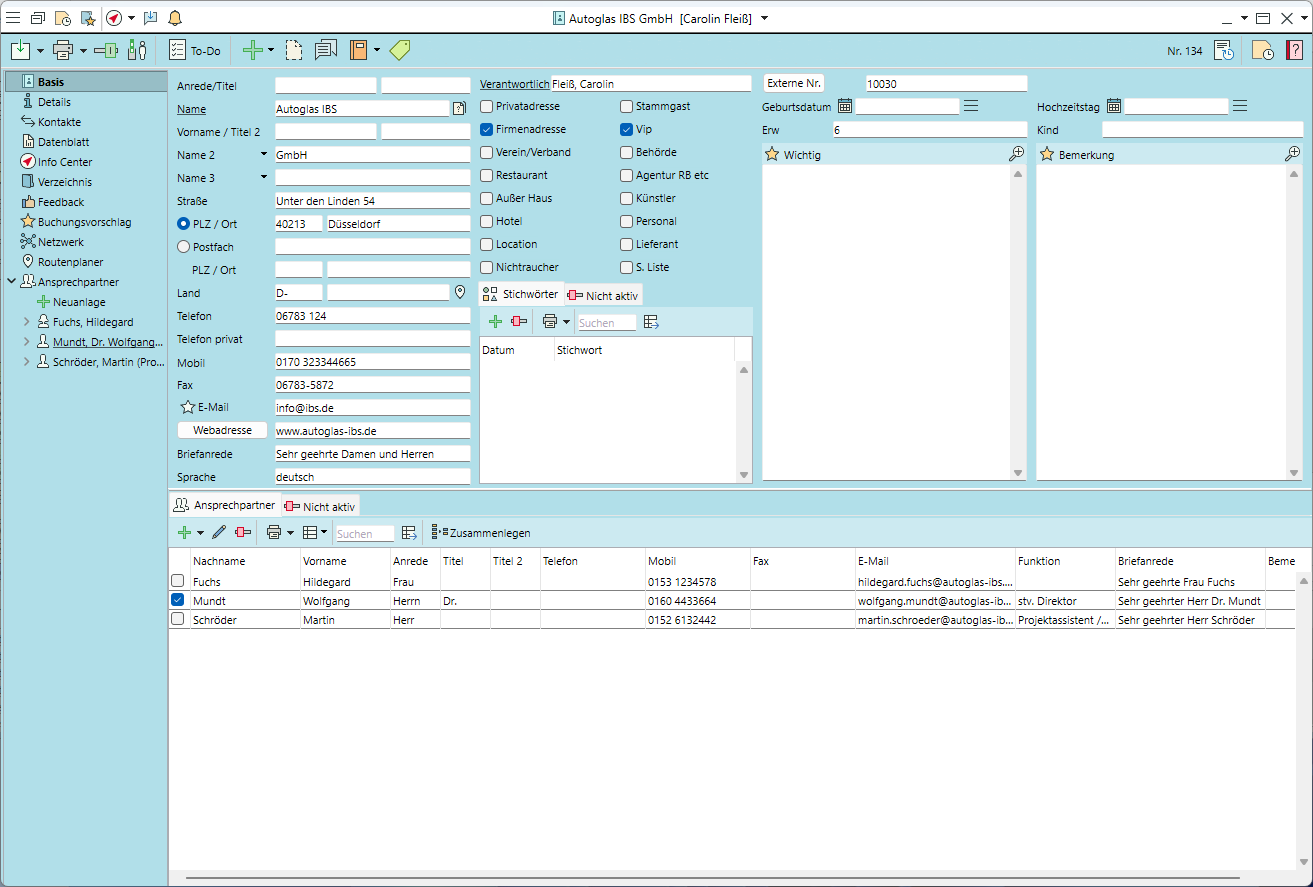Expand Fuchs, Hildegard tree node

(x=26, y=322)
